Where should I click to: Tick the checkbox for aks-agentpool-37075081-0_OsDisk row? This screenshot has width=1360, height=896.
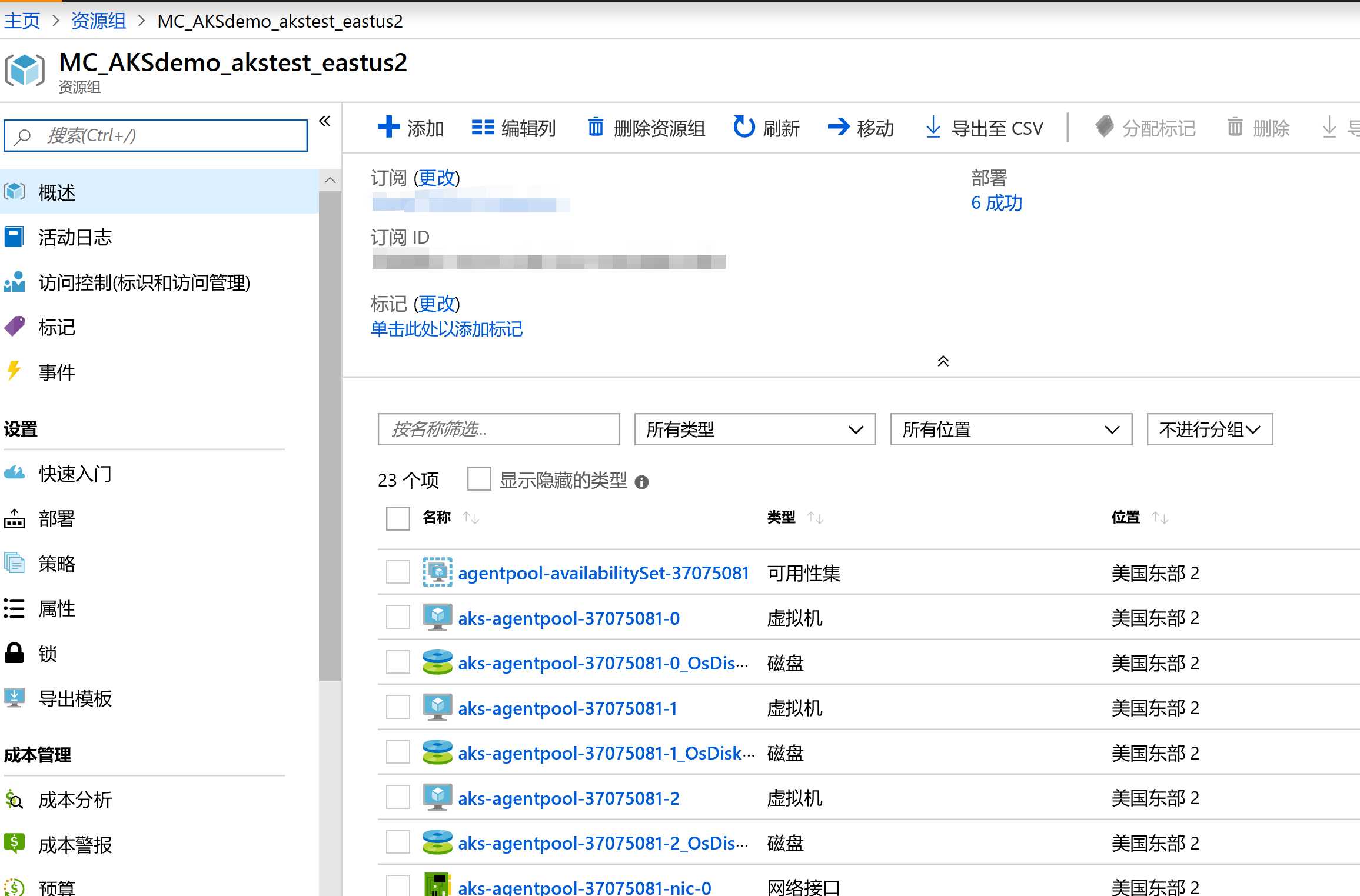398,662
